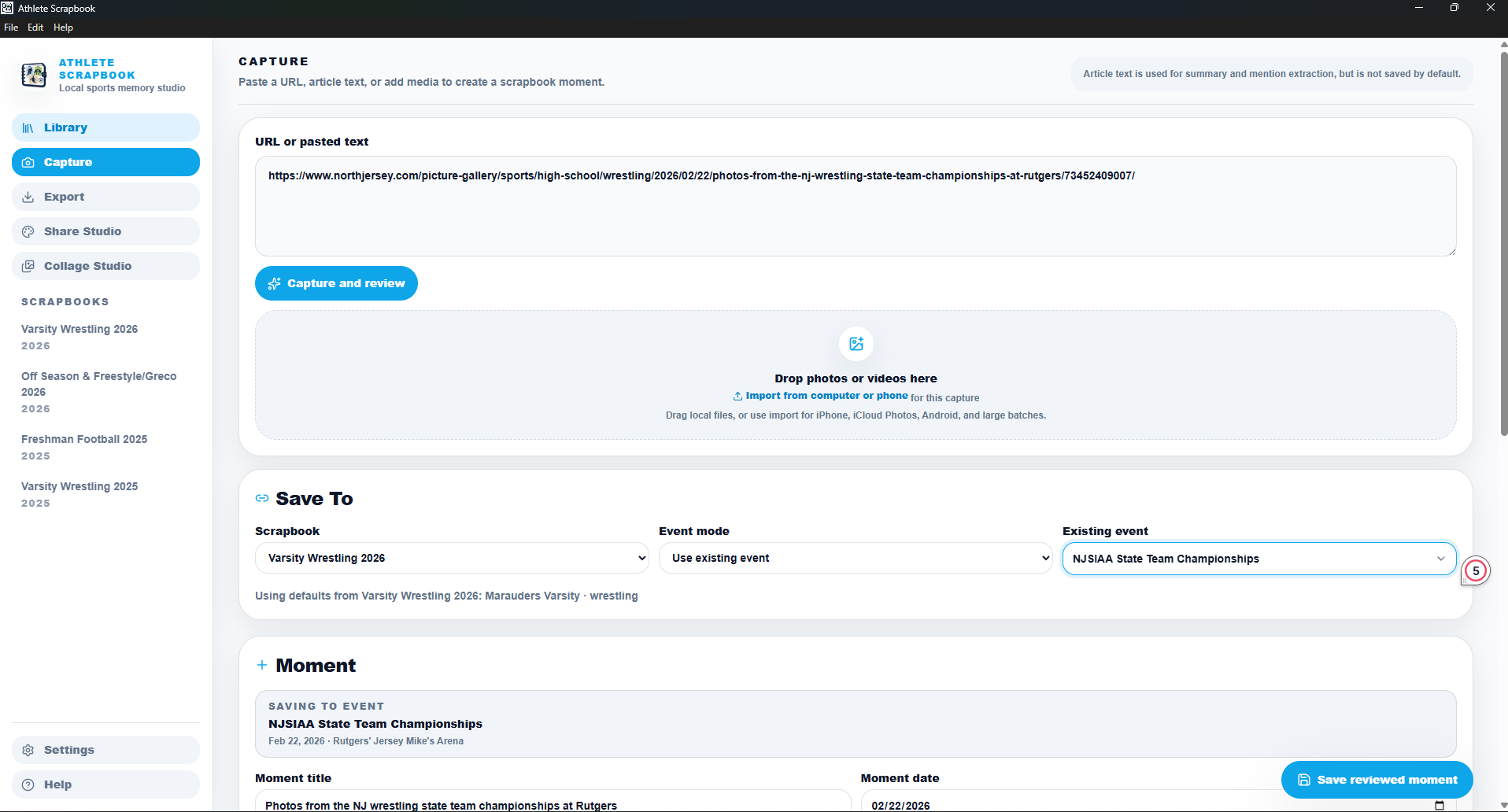1508x812 pixels.
Task: Go to the Share Studio section
Action: point(105,231)
